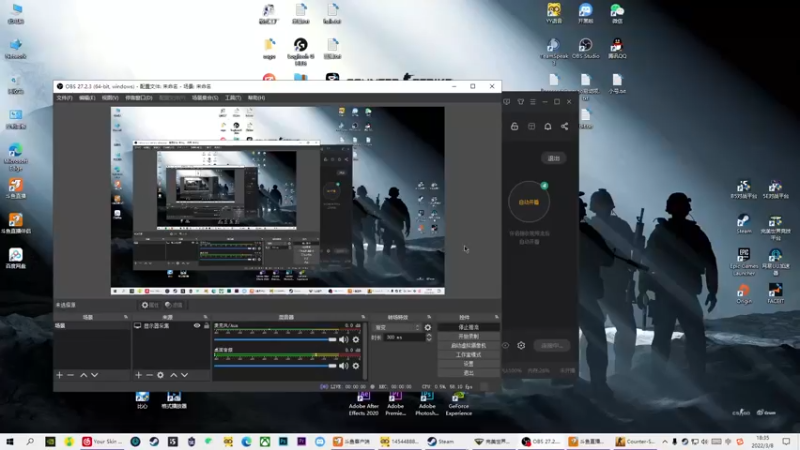Open the 文件(F) menu
The height and width of the screenshot is (450, 800).
(x=64, y=97)
